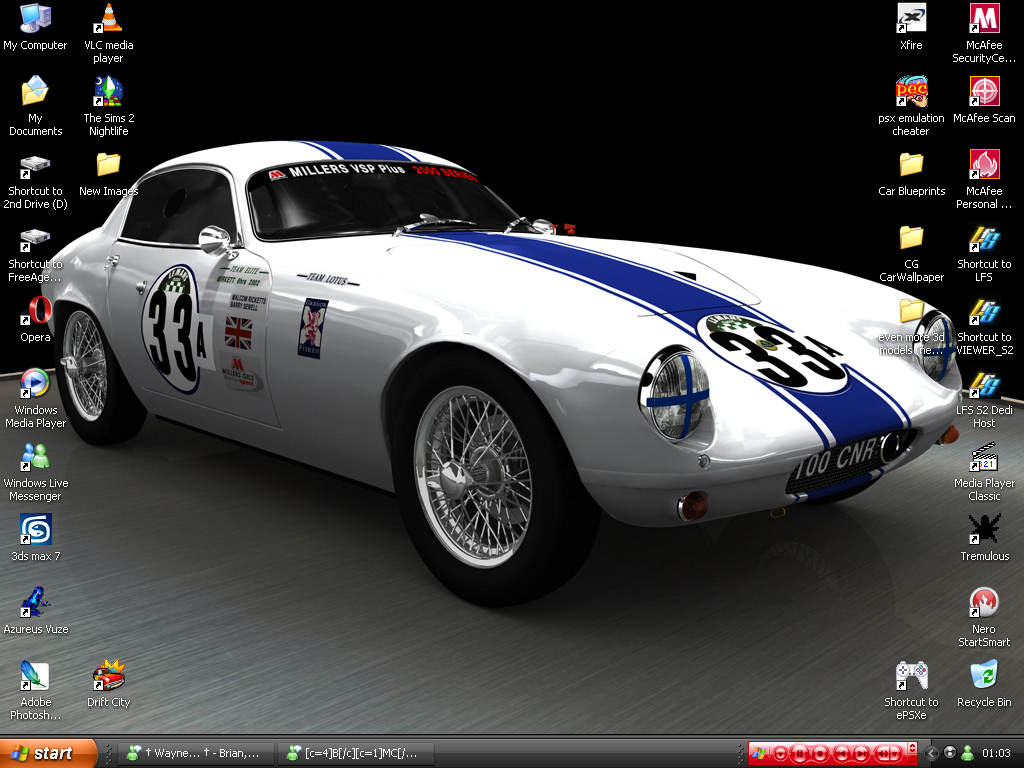Viewport: 1024px width, 768px height.
Task: Select Windows Media Player desktop icon
Action: click(x=35, y=398)
